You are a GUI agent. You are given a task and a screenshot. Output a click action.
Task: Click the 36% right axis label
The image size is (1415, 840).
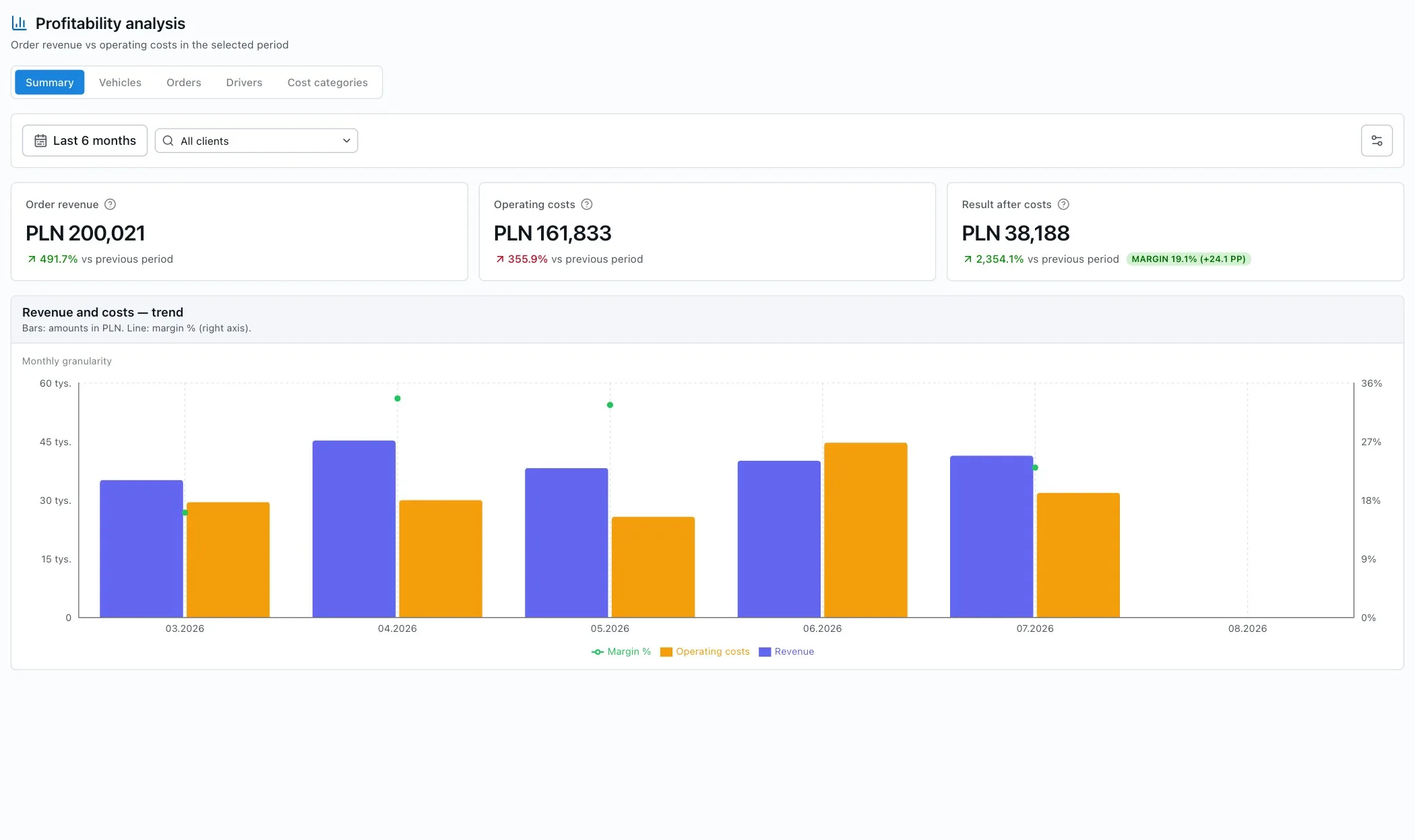(1371, 383)
